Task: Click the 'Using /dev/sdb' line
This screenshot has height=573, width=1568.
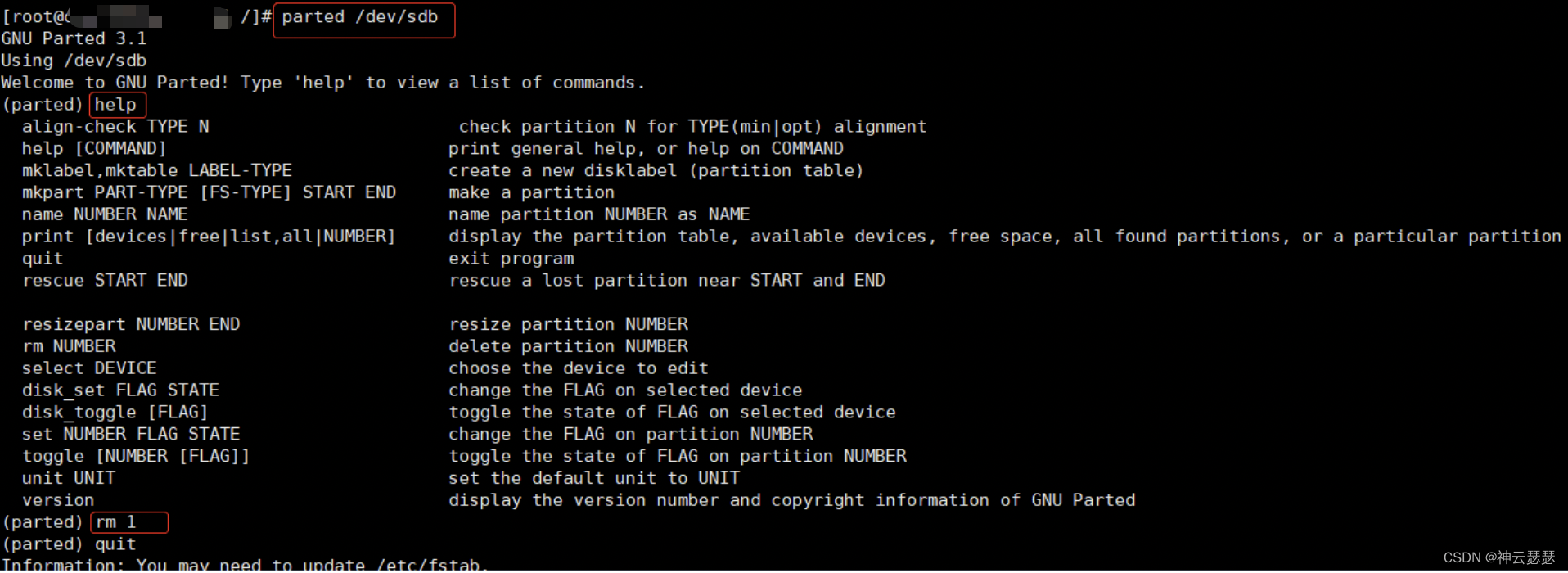Action: tap(74, 61)
